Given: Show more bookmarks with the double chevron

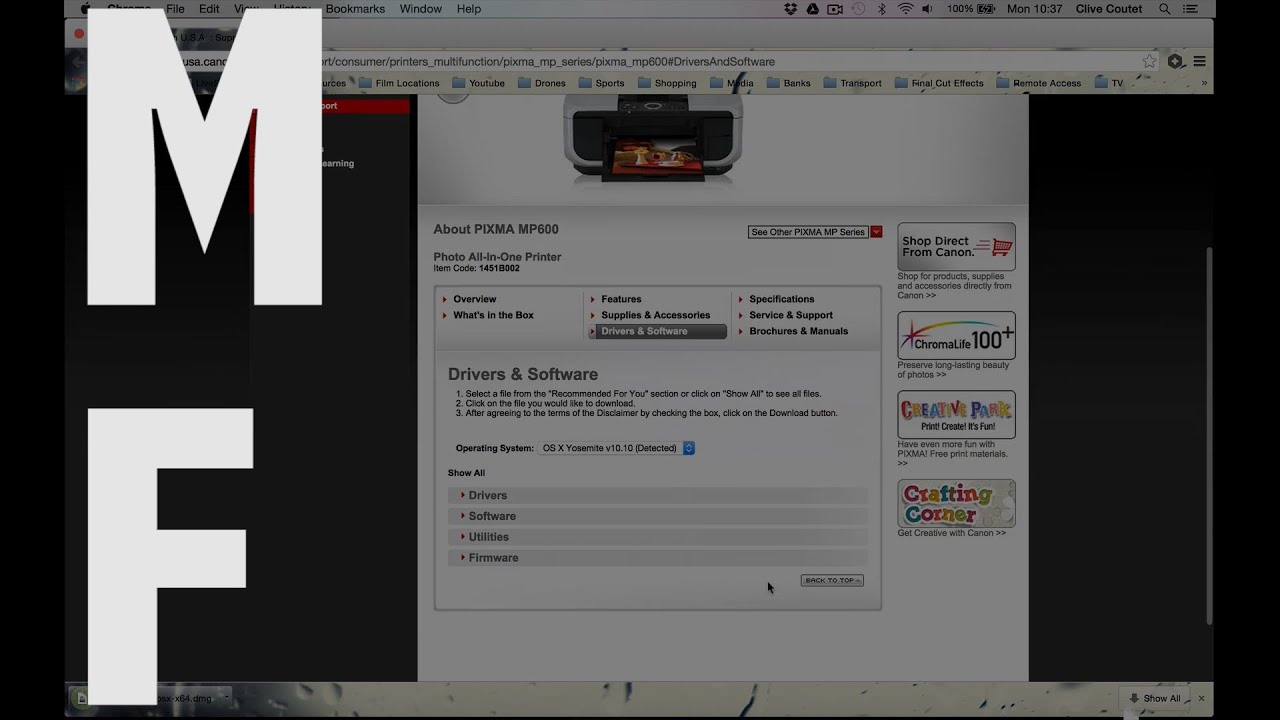Looking at the screenshot, I should coord(1204,83).
